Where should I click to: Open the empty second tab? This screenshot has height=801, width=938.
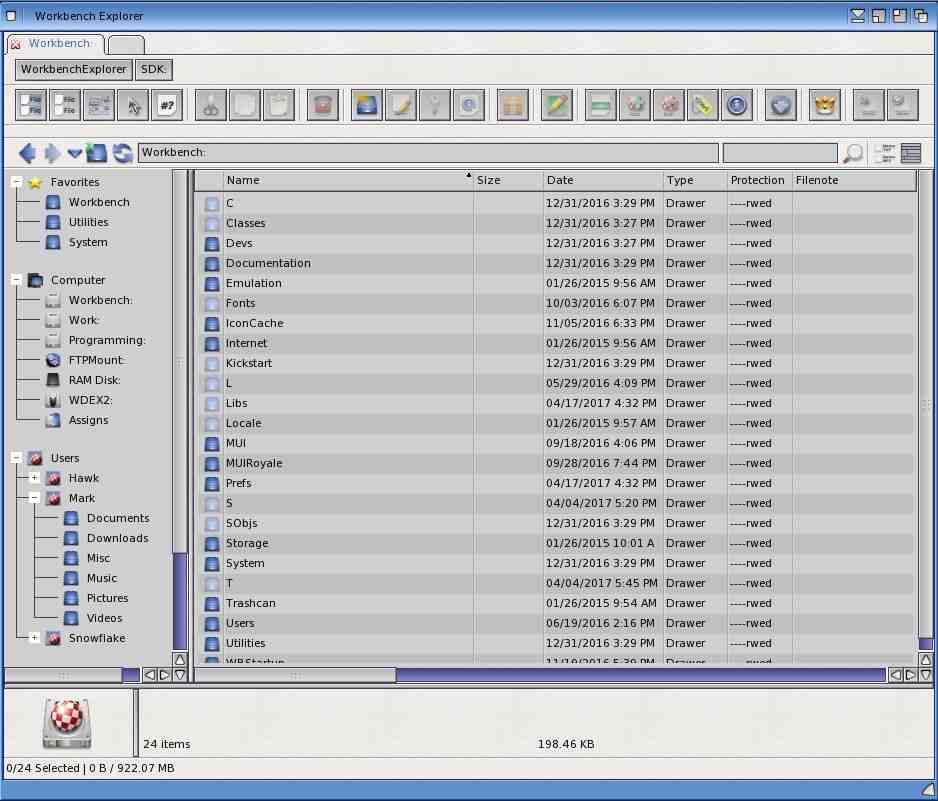coord(126,45)
